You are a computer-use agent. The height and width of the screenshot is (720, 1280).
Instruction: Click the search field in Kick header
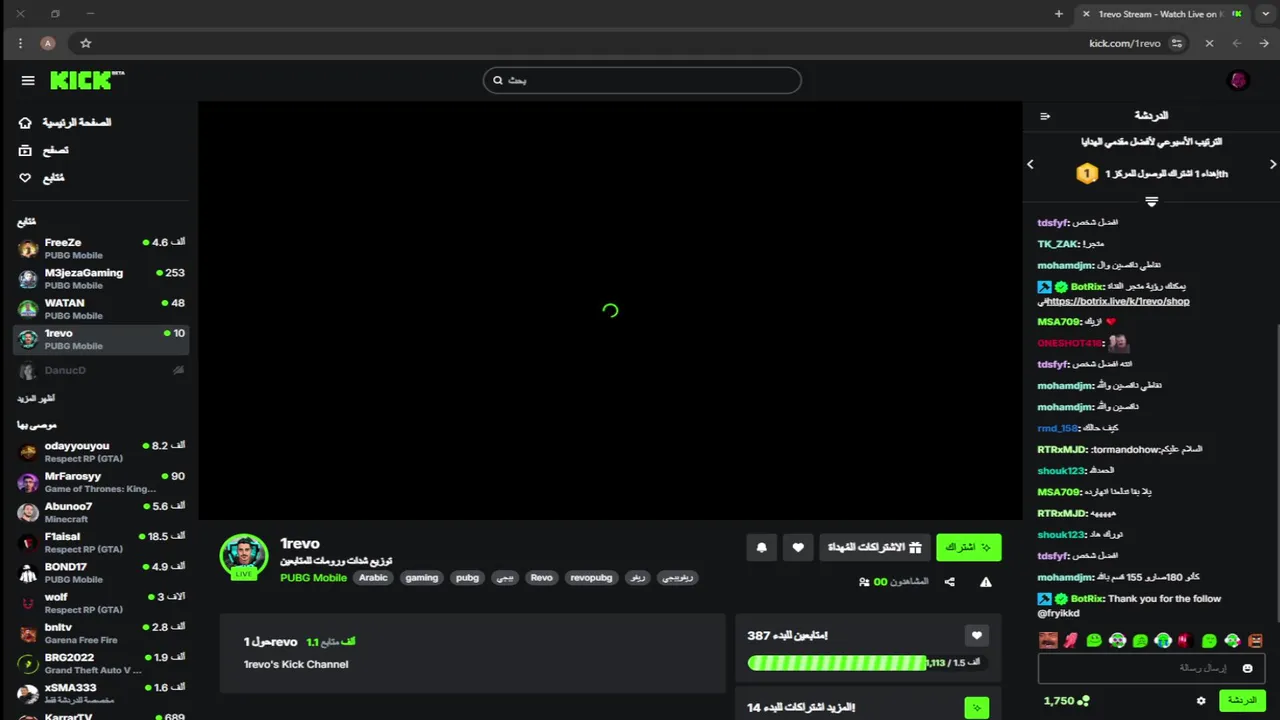pyautogui.click(x=642, y=80)
